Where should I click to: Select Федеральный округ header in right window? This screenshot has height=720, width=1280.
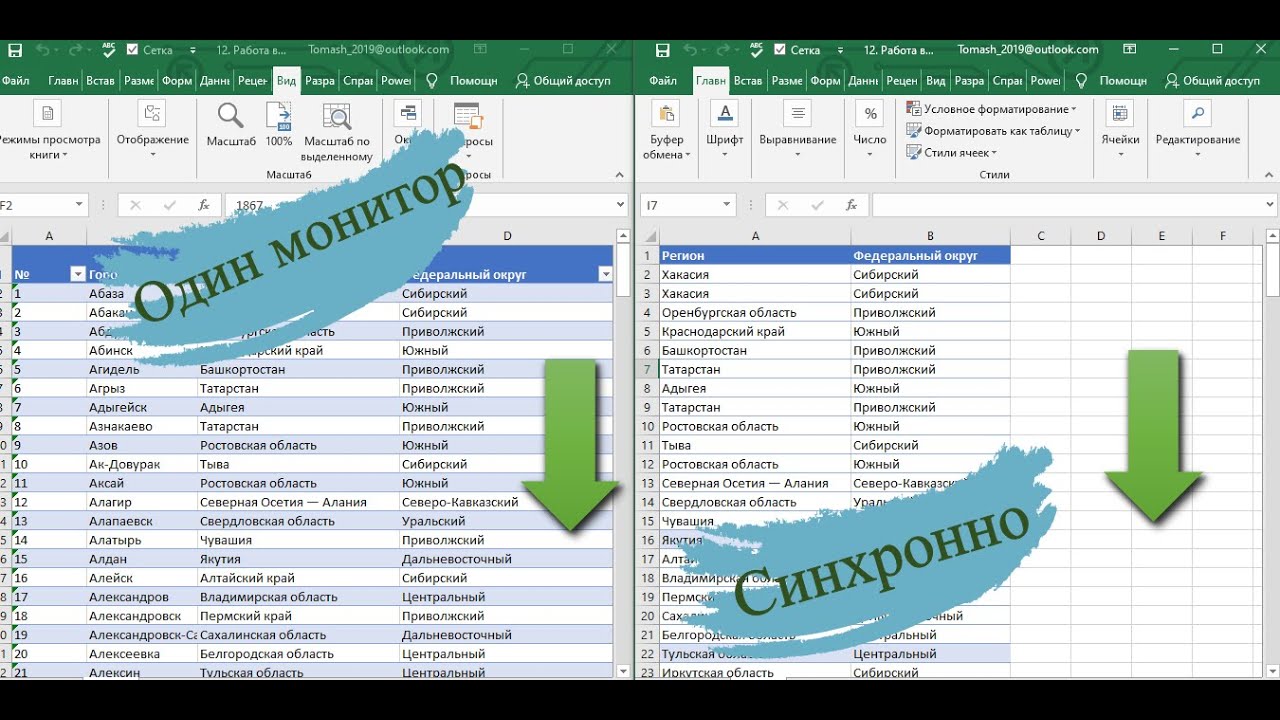point(930,255)
